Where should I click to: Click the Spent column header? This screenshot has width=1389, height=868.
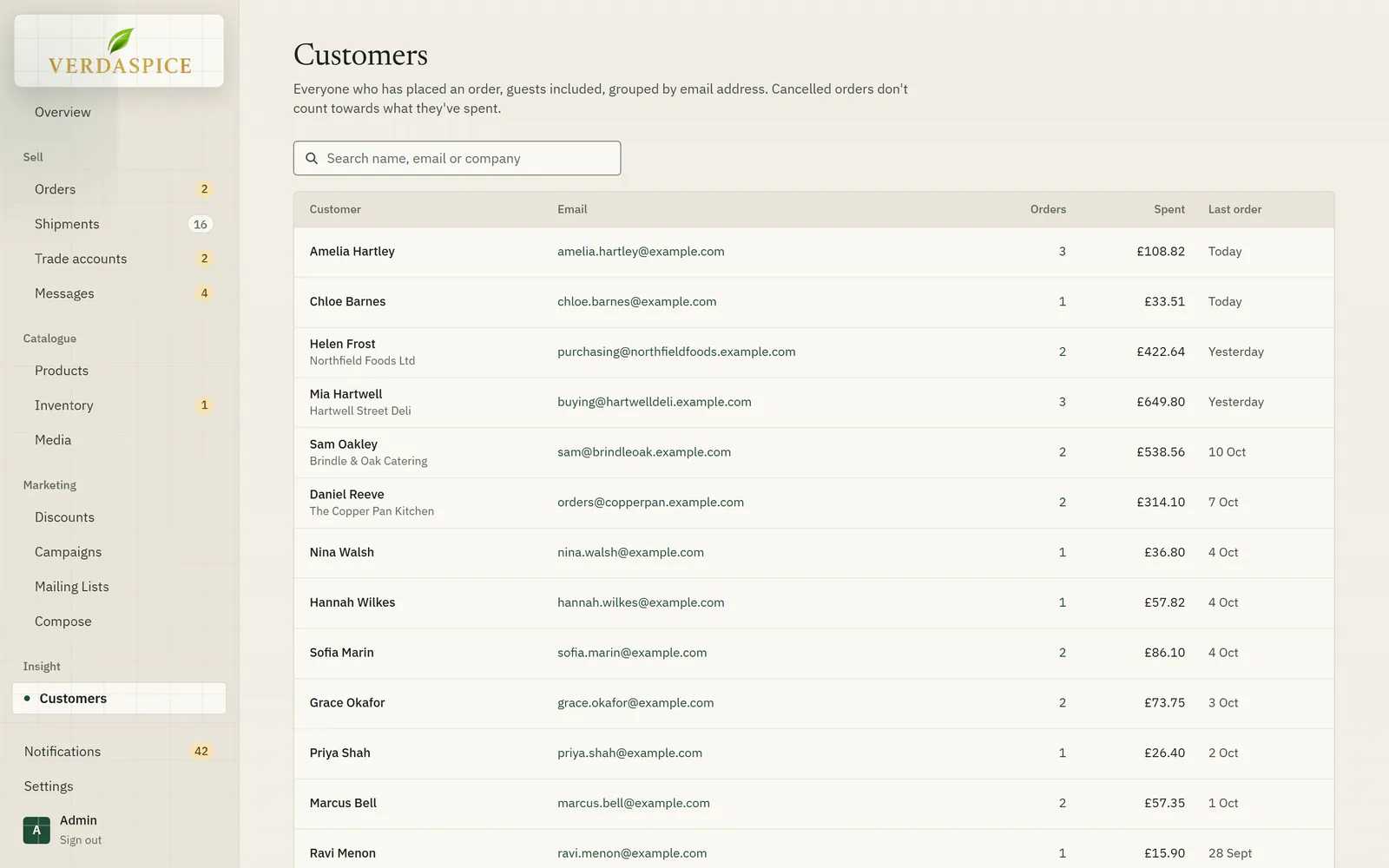pyautogui.click(x=1169, y=209)
